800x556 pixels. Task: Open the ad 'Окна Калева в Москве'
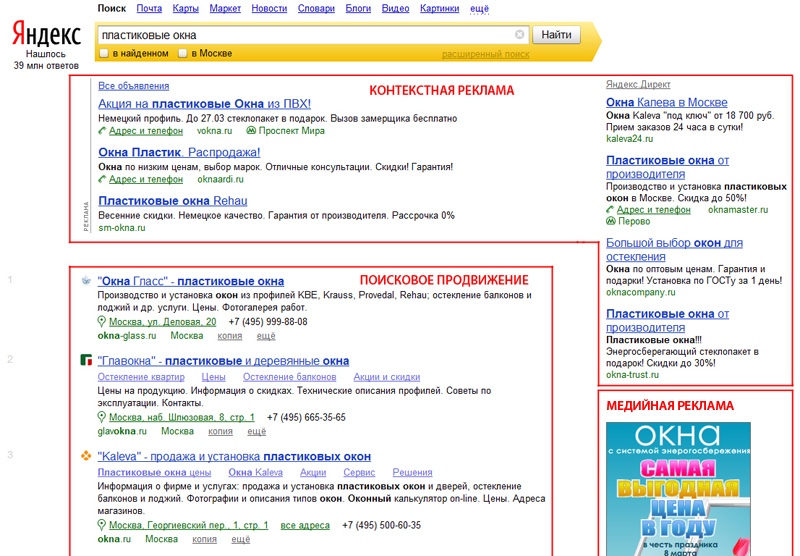pyautogui.click(x=667, y=102)
